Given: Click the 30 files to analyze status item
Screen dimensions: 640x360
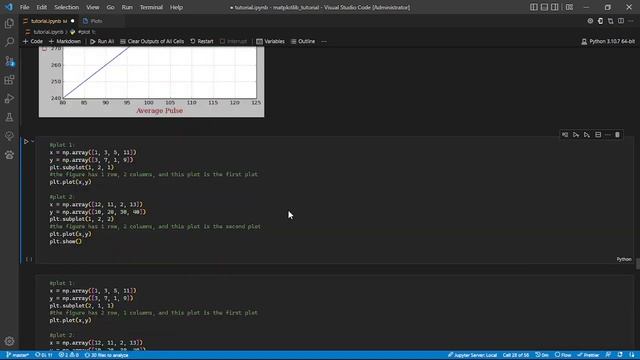Looking at the screenshot, I should (x=106, y=355).
